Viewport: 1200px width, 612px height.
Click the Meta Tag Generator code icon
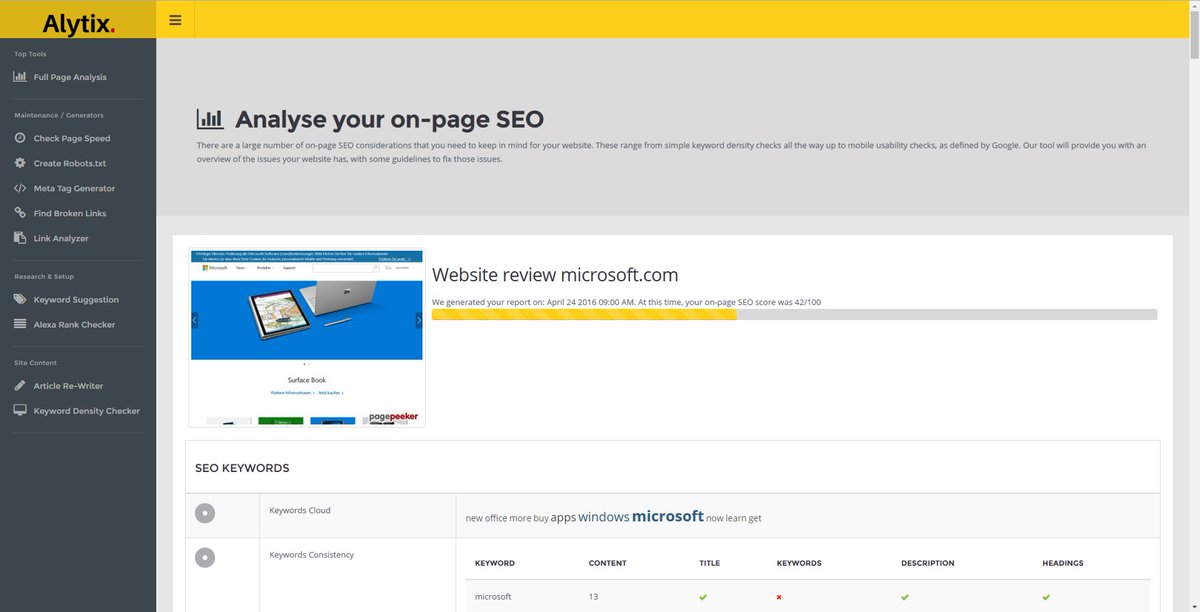coord(20,188)
